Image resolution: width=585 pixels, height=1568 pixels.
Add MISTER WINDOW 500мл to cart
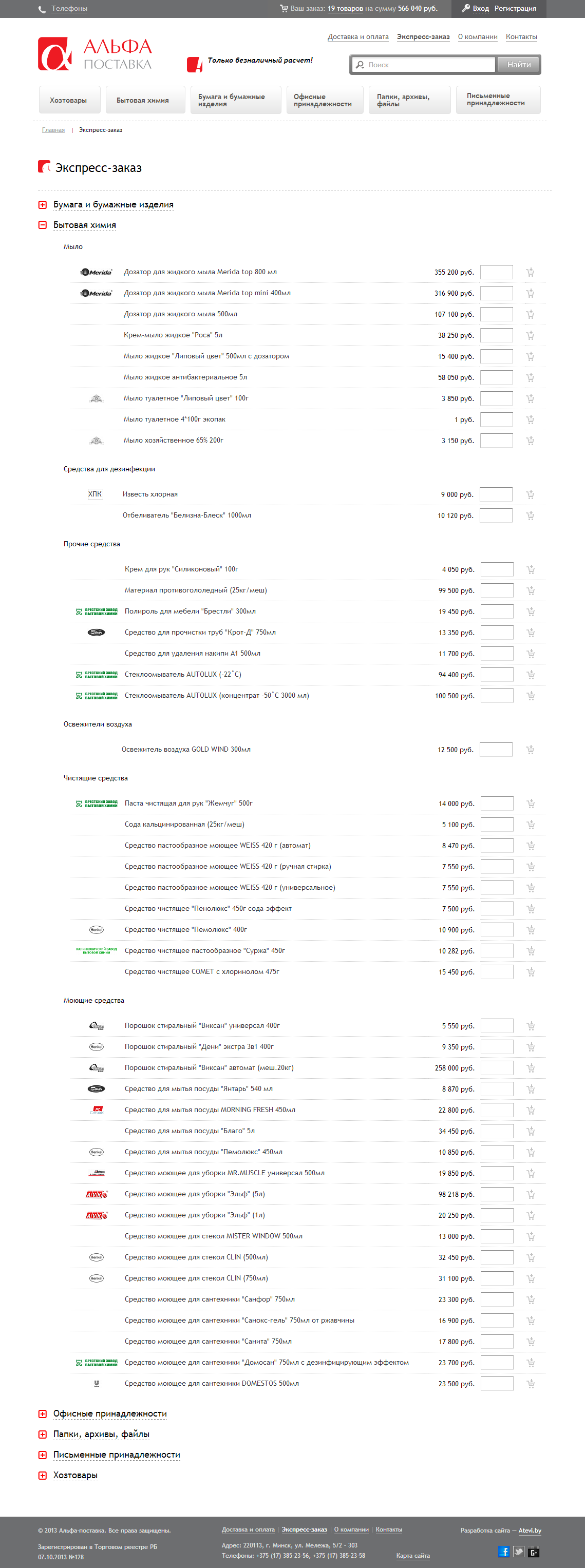[531, 1236]
